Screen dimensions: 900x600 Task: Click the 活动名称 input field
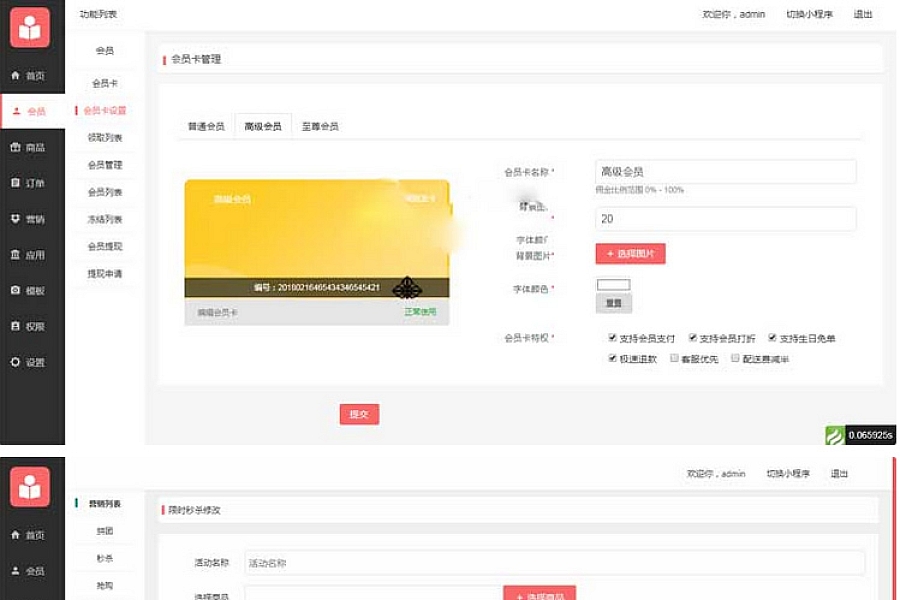coord(554,563)
